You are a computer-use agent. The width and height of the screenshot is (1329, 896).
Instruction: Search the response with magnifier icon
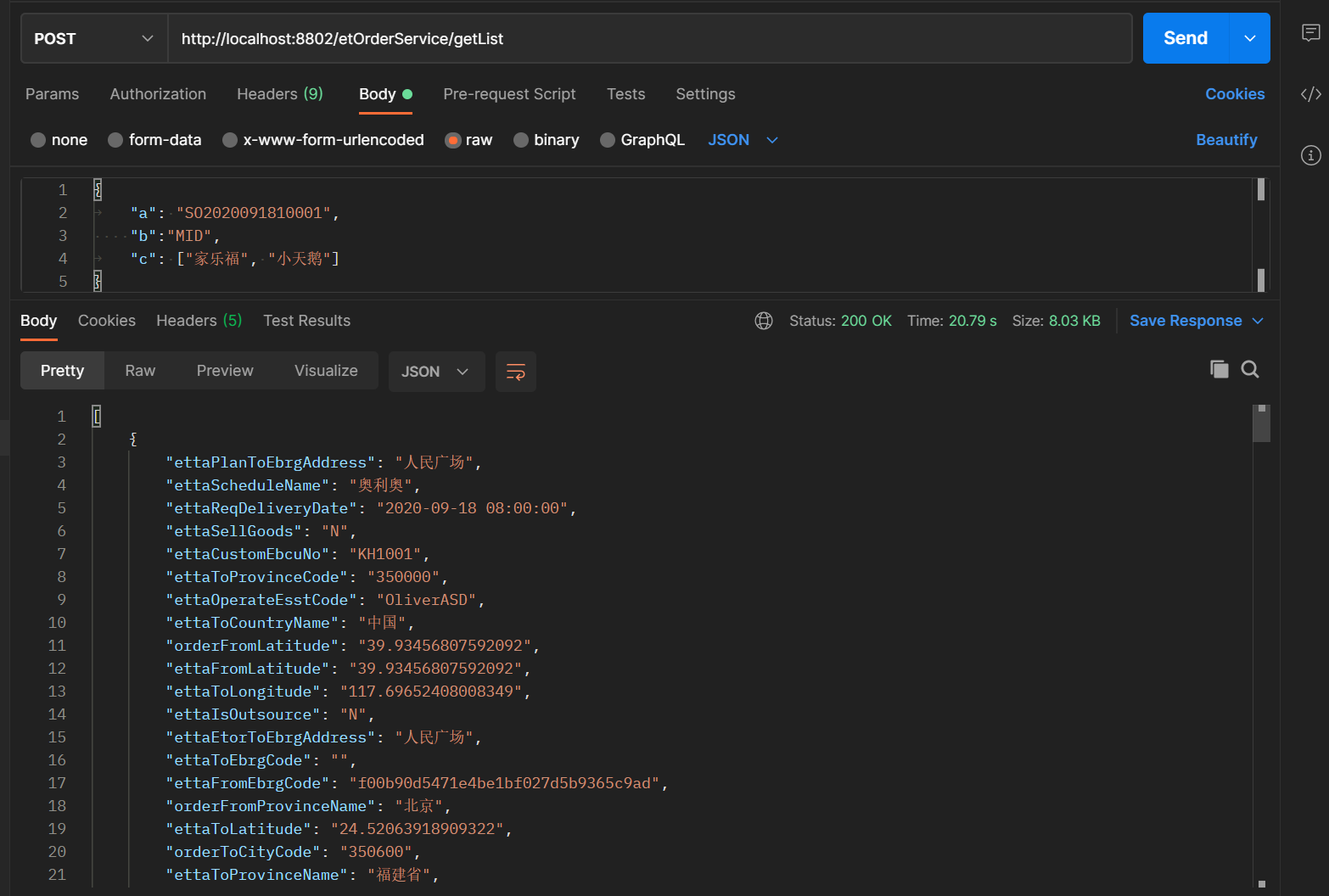tap(1250, 369)
